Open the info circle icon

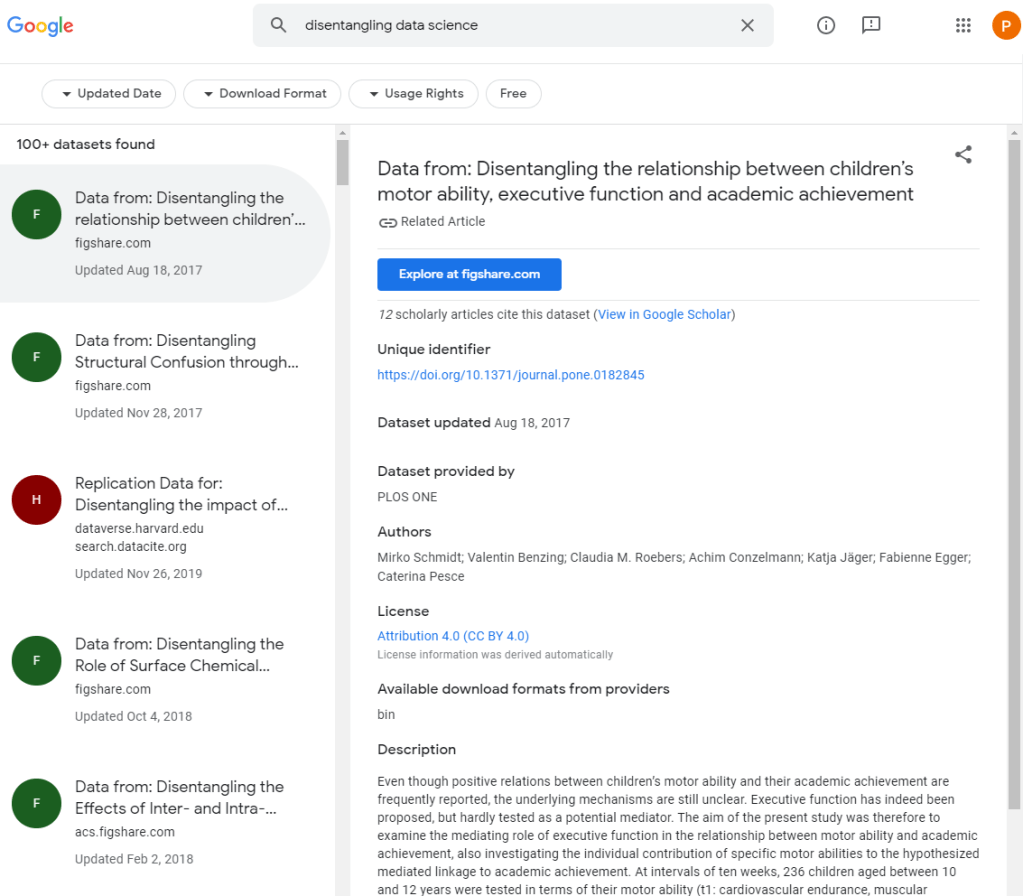click(x=826, y=26)
